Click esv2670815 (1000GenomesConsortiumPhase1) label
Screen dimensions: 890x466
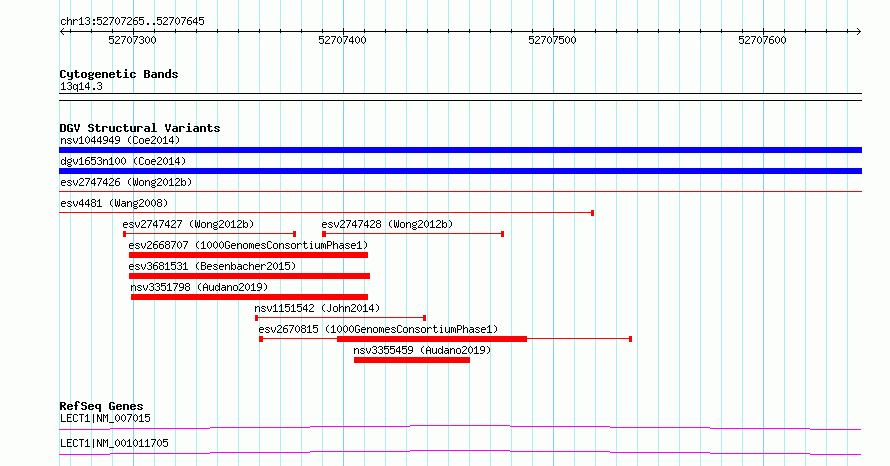(x=378, y=329)
